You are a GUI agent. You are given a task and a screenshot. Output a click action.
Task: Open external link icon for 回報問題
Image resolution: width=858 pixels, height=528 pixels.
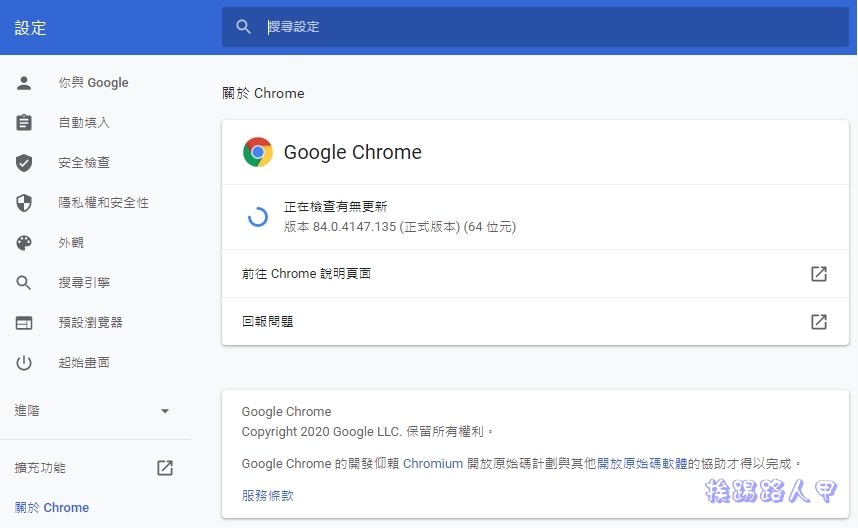coord(819,321)
